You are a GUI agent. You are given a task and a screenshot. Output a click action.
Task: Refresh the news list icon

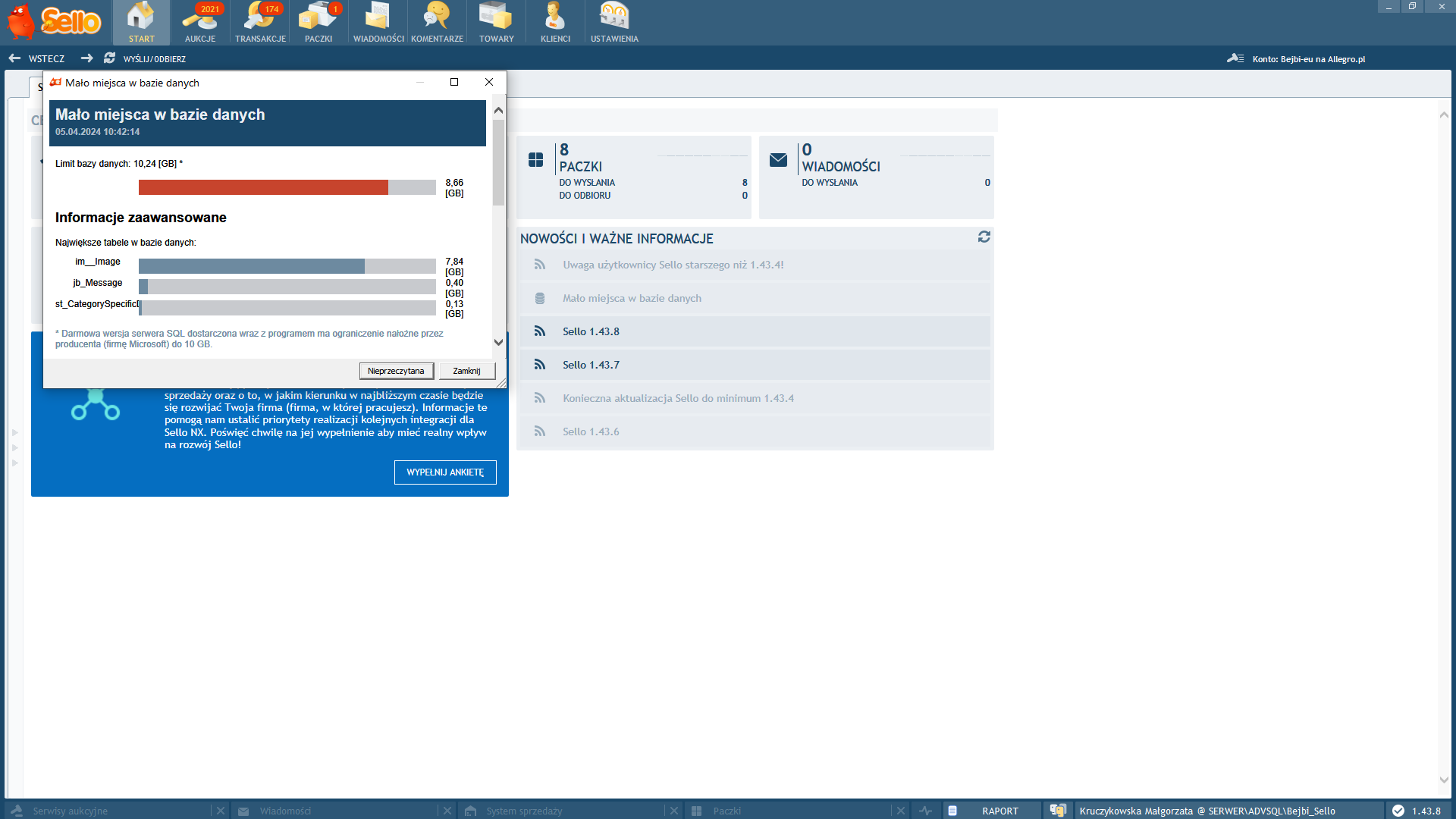(x=984, y=237)
